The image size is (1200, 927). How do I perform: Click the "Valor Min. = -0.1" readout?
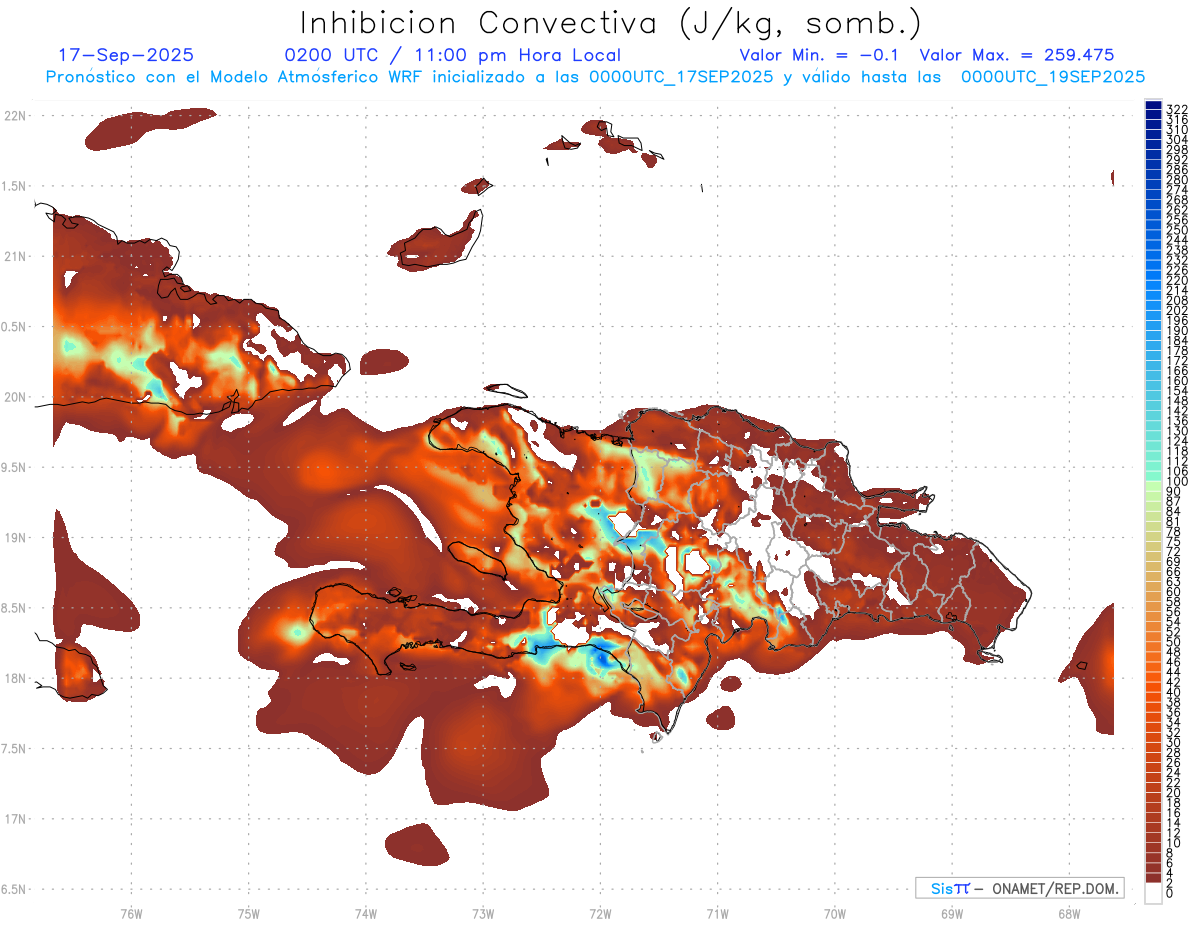tap(819, 56)
